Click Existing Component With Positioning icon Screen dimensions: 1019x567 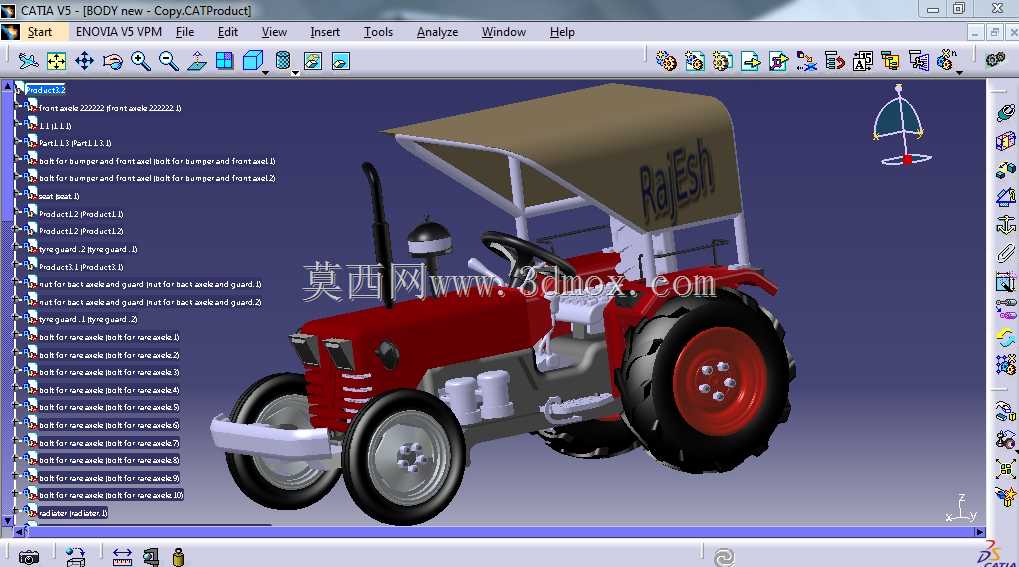tap(779, 61)
